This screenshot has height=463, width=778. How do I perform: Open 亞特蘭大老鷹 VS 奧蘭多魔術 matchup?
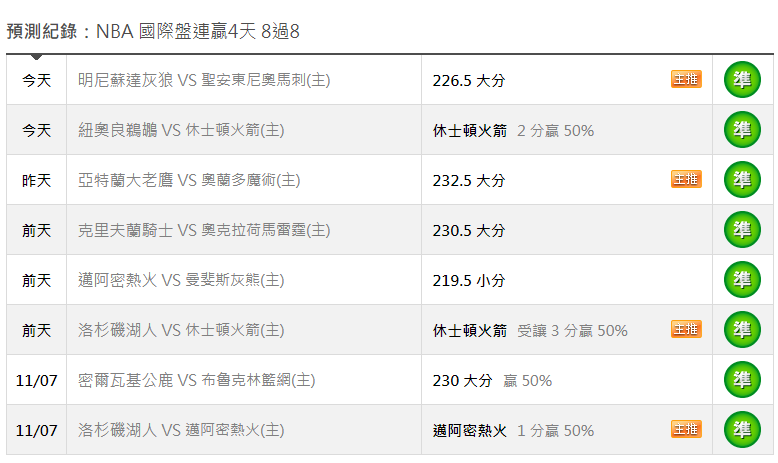coord(189,180)
